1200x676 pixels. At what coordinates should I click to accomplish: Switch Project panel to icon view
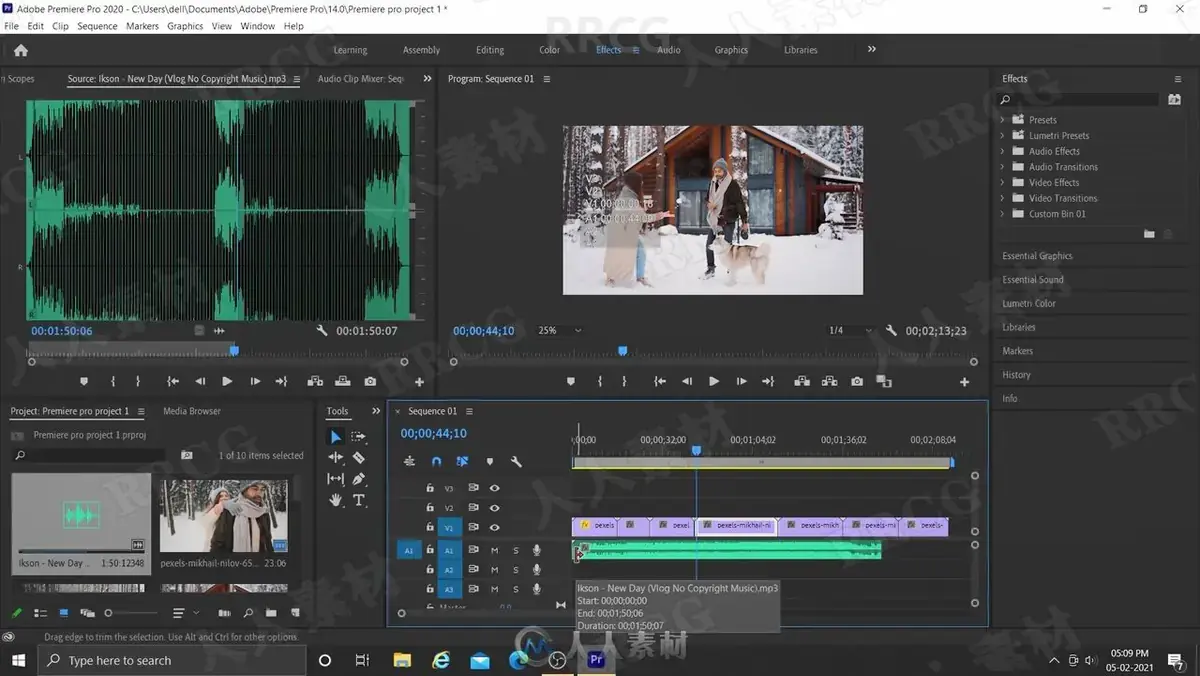coord(64,613)
